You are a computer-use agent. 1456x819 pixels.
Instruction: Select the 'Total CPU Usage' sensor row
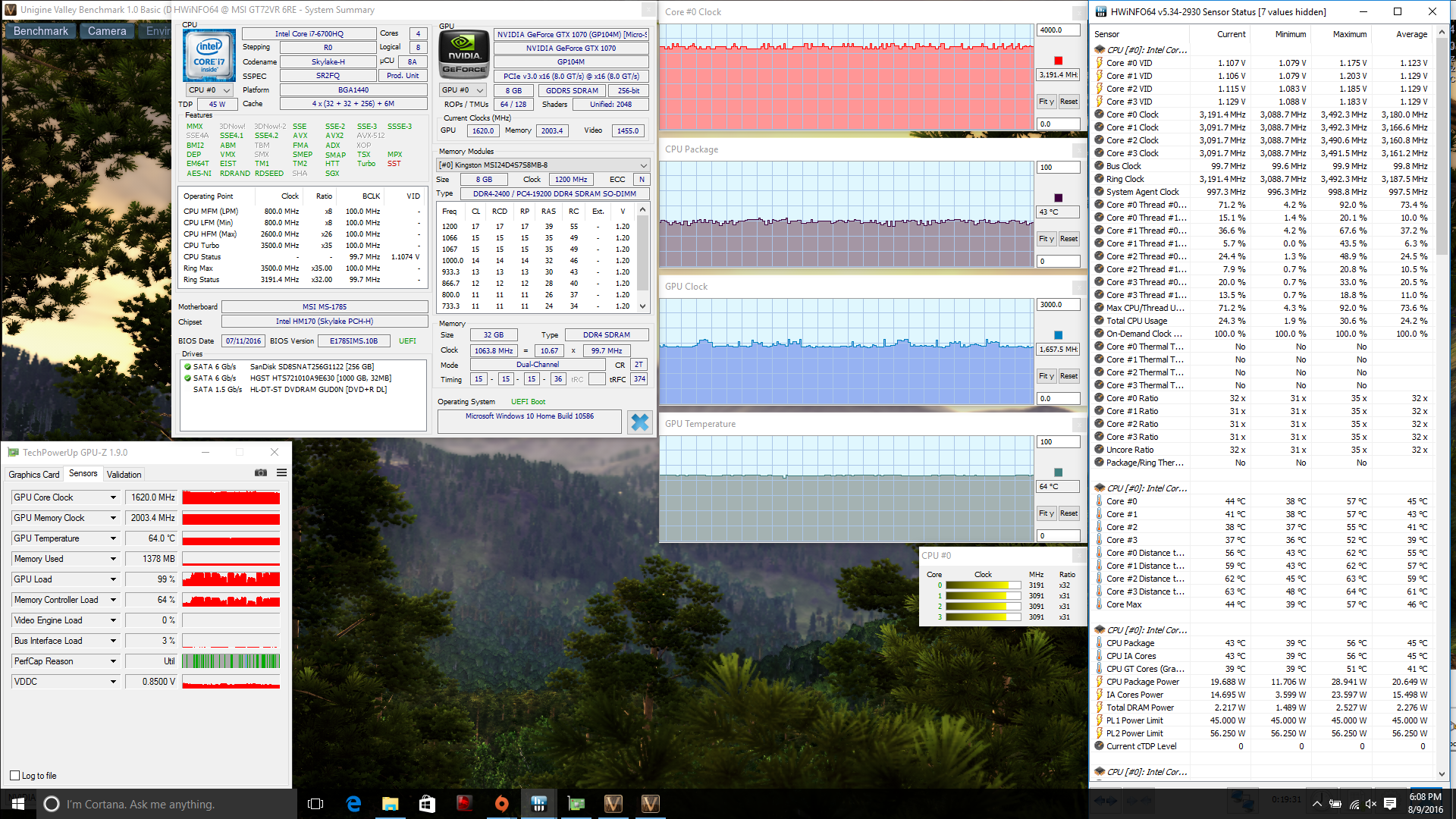[1263, 321]
